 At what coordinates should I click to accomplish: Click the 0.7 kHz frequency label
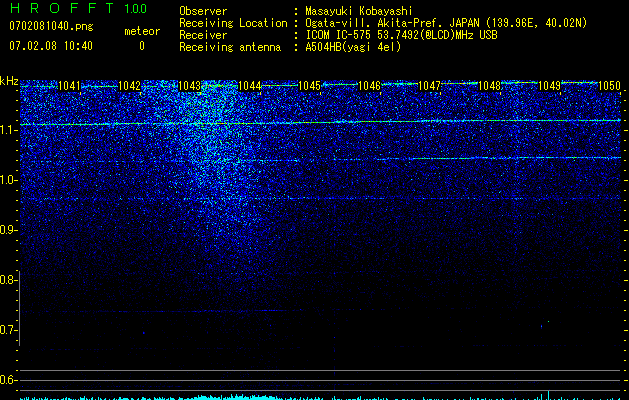7,330
